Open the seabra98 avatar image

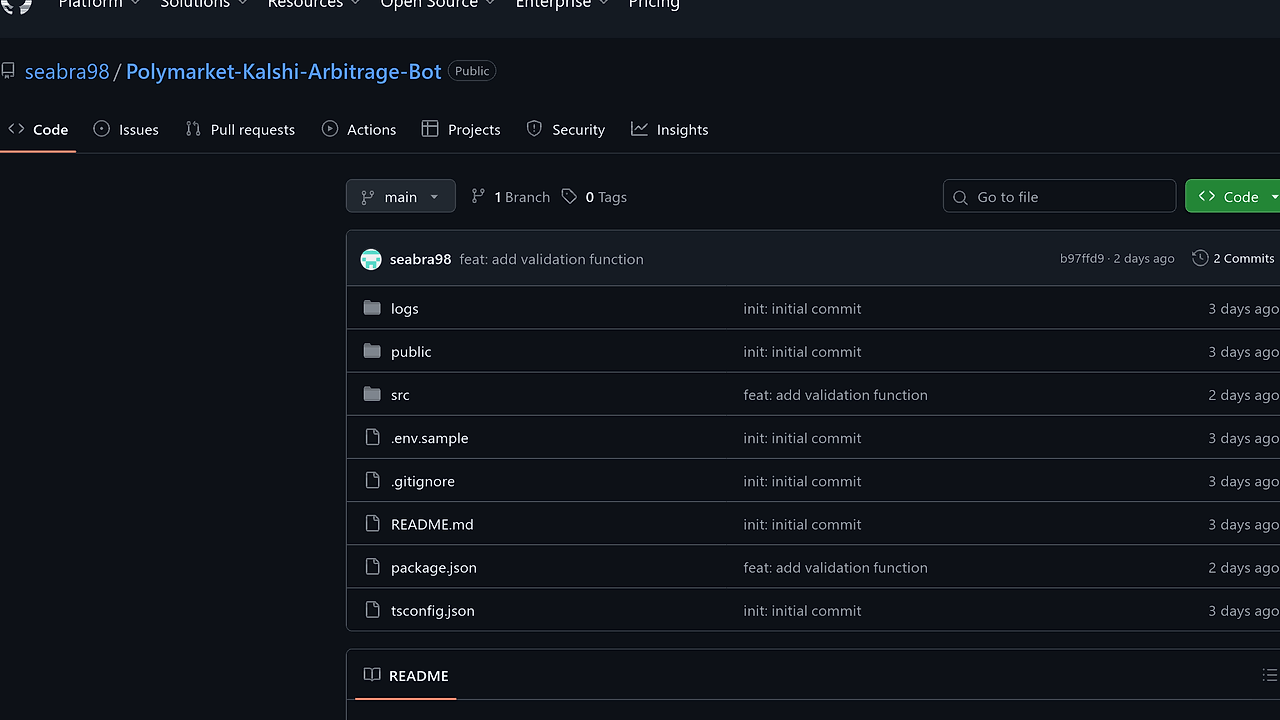click(371, 259)
